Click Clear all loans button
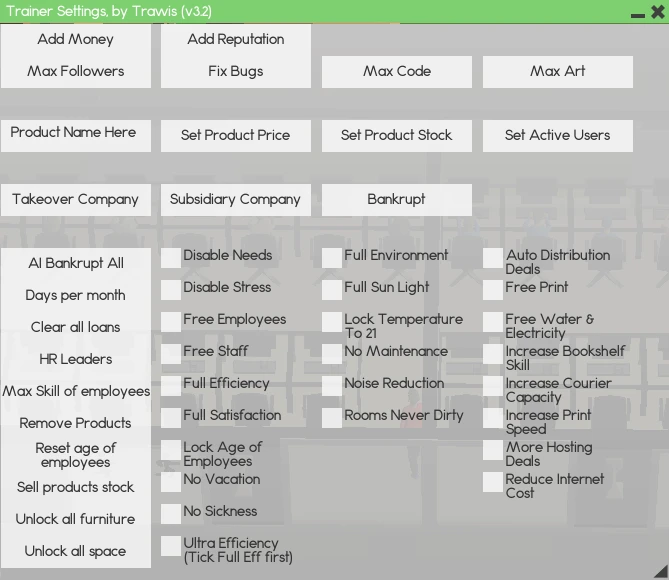Screen dimensions: 669x580 tap(76, 327)
